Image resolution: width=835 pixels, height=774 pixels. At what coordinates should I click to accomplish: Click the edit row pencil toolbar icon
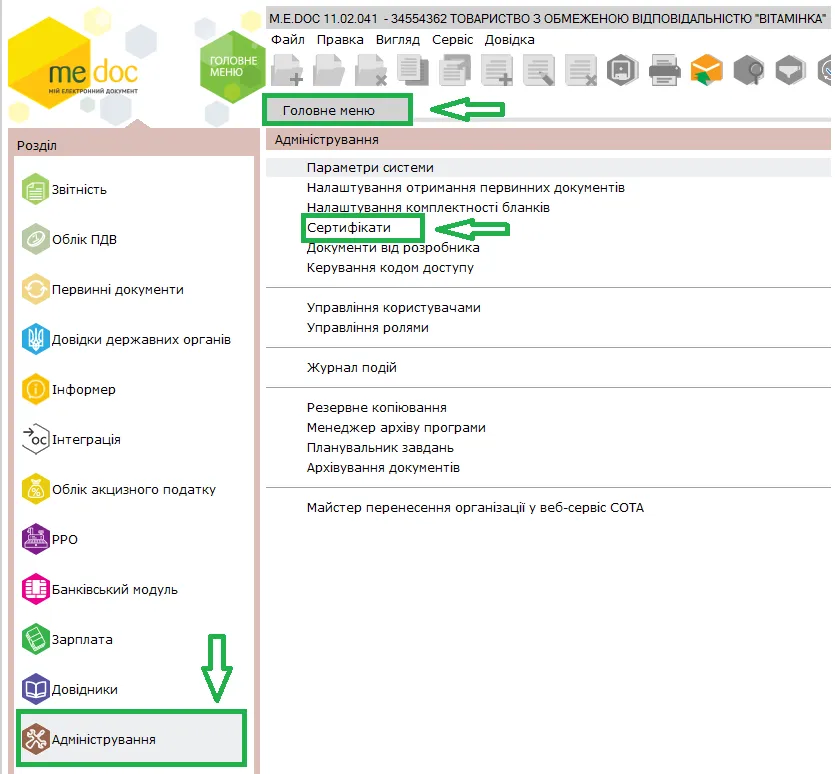(539, 70)
